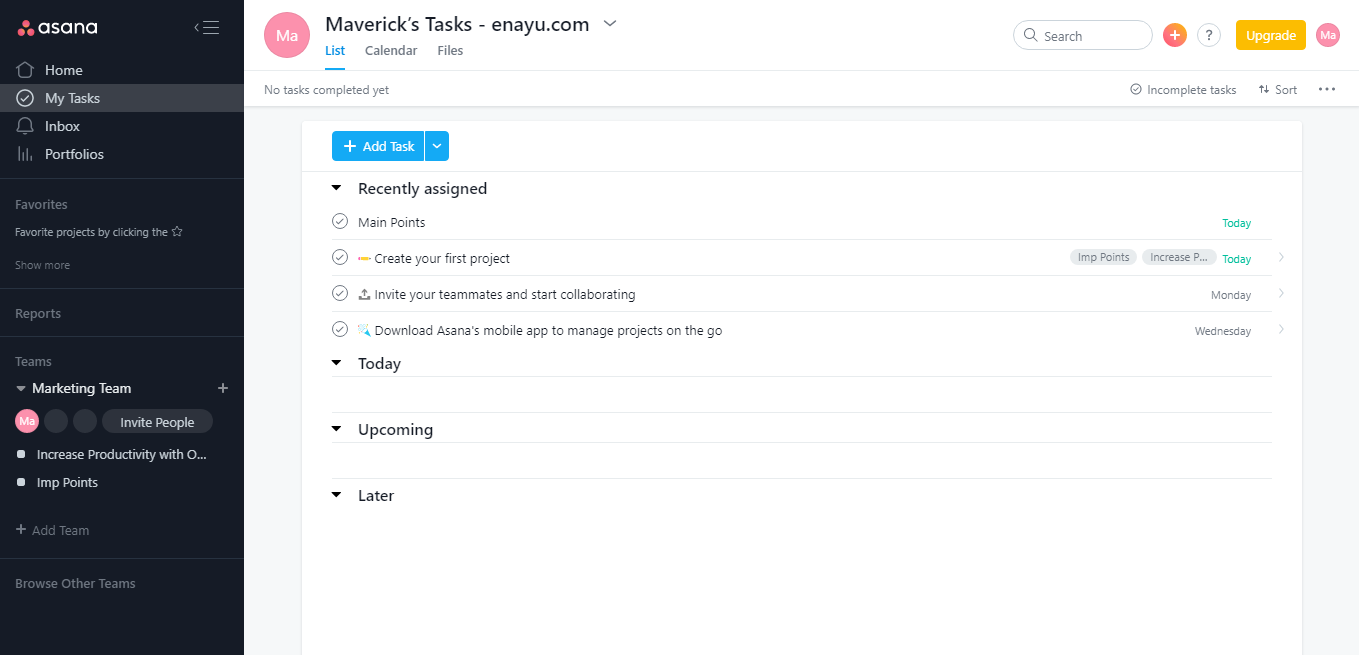
Task: Collapse the Later section
Action: (x=337, y=495)
